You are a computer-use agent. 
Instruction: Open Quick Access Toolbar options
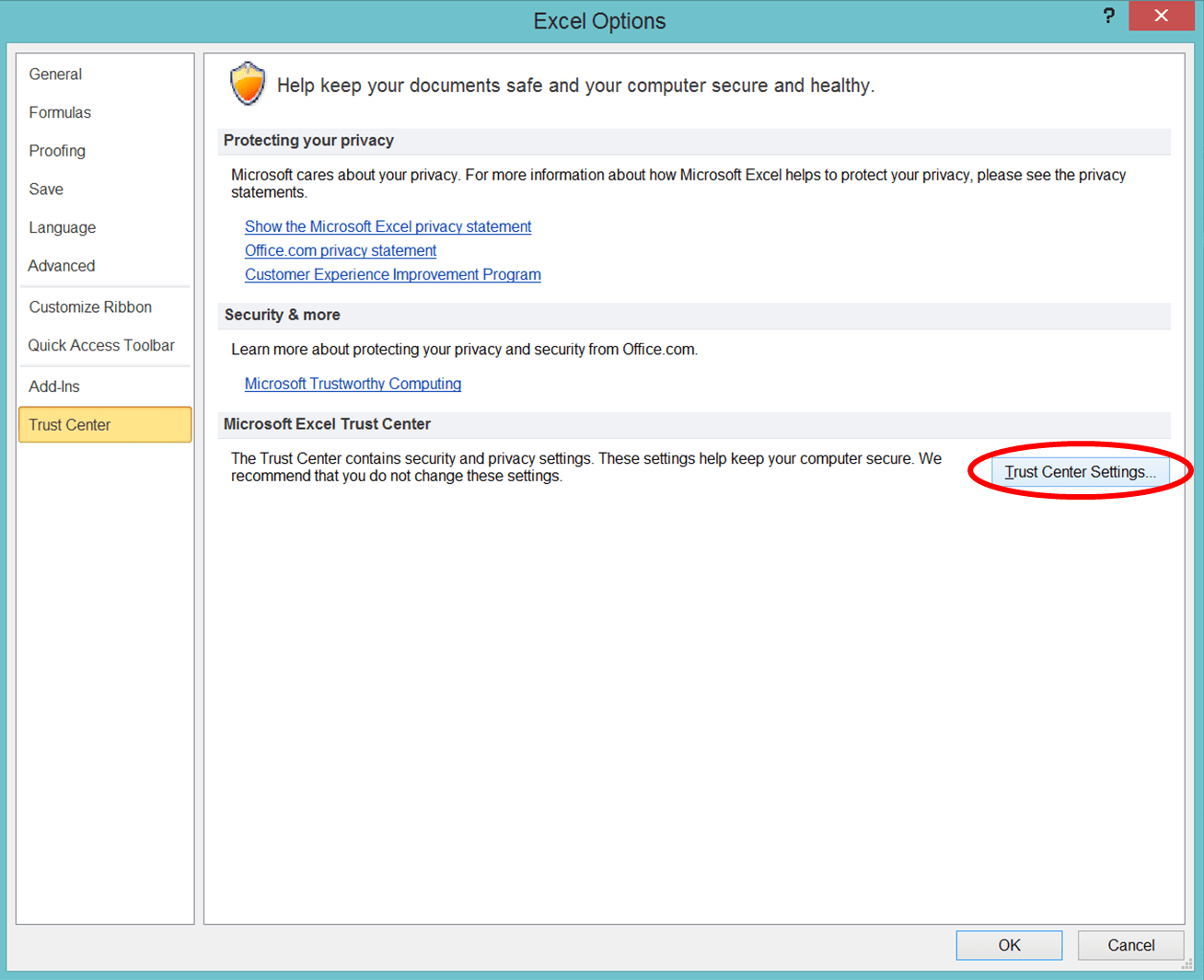[105, 345]
